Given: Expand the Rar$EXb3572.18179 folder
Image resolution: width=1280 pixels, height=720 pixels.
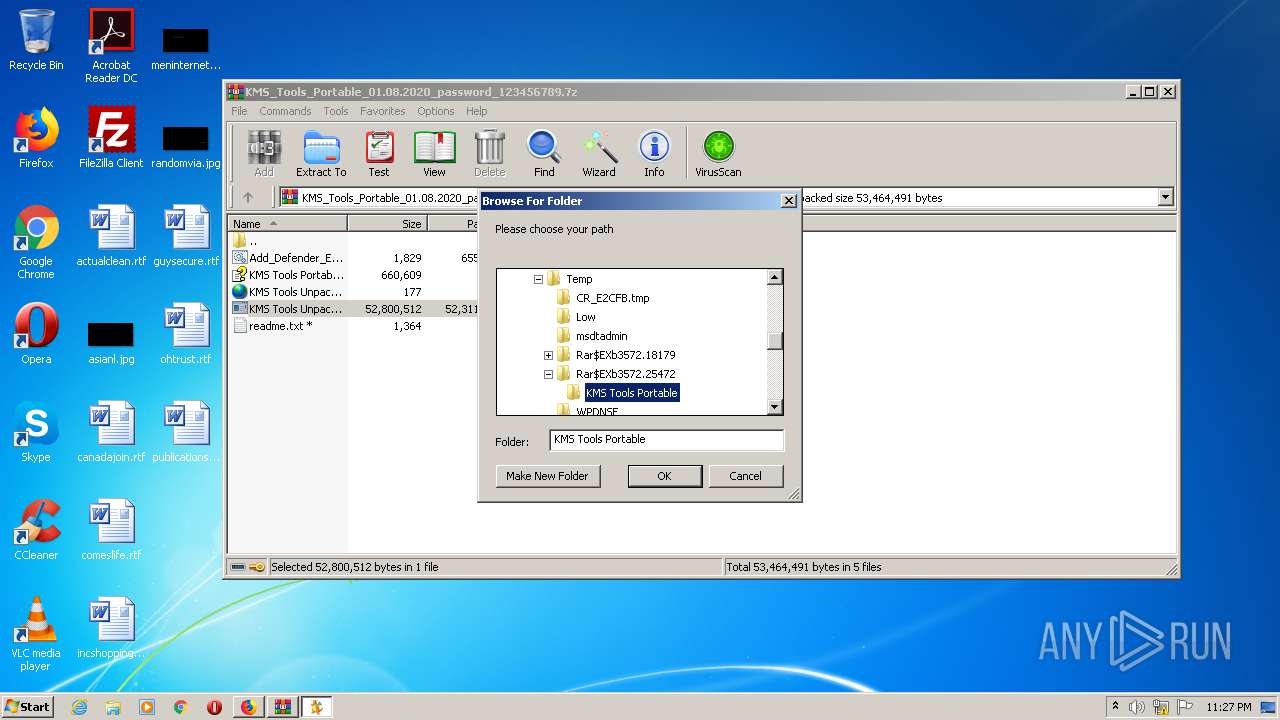Looking at the screenshot, I should [x=548, y=355].
